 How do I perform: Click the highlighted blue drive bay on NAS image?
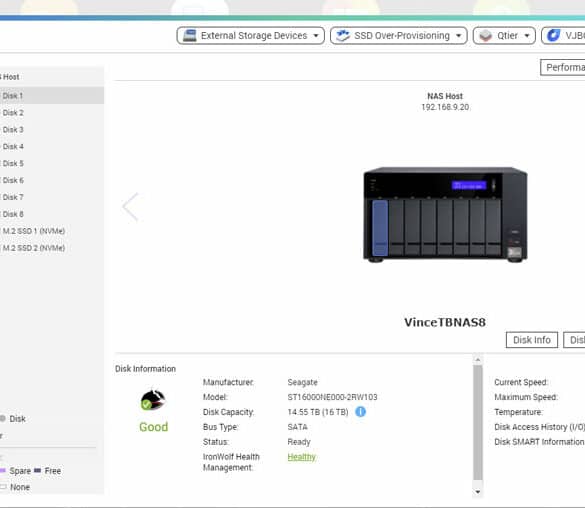pyautogui.click(x=380, y=228)
